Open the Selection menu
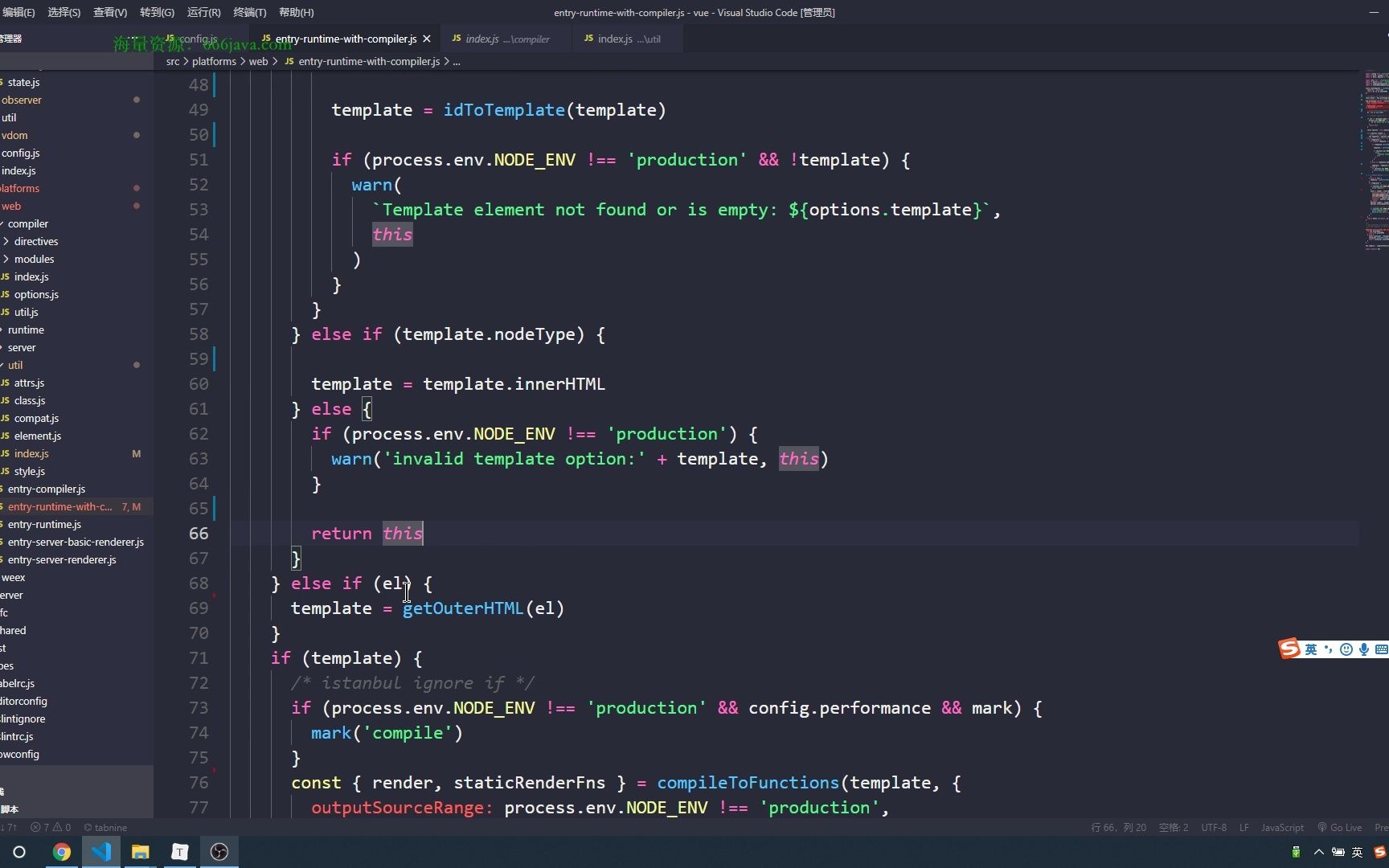This screenshot has width=1389, height=868. [64, 12]
